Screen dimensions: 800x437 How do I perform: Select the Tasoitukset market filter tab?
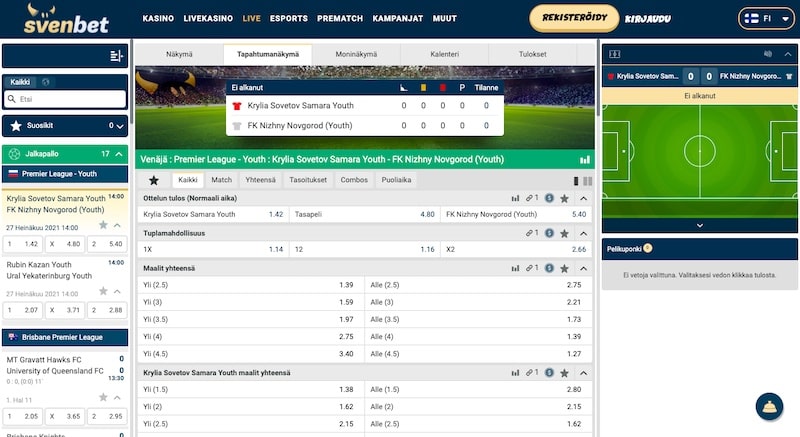[x=308, y=180]
